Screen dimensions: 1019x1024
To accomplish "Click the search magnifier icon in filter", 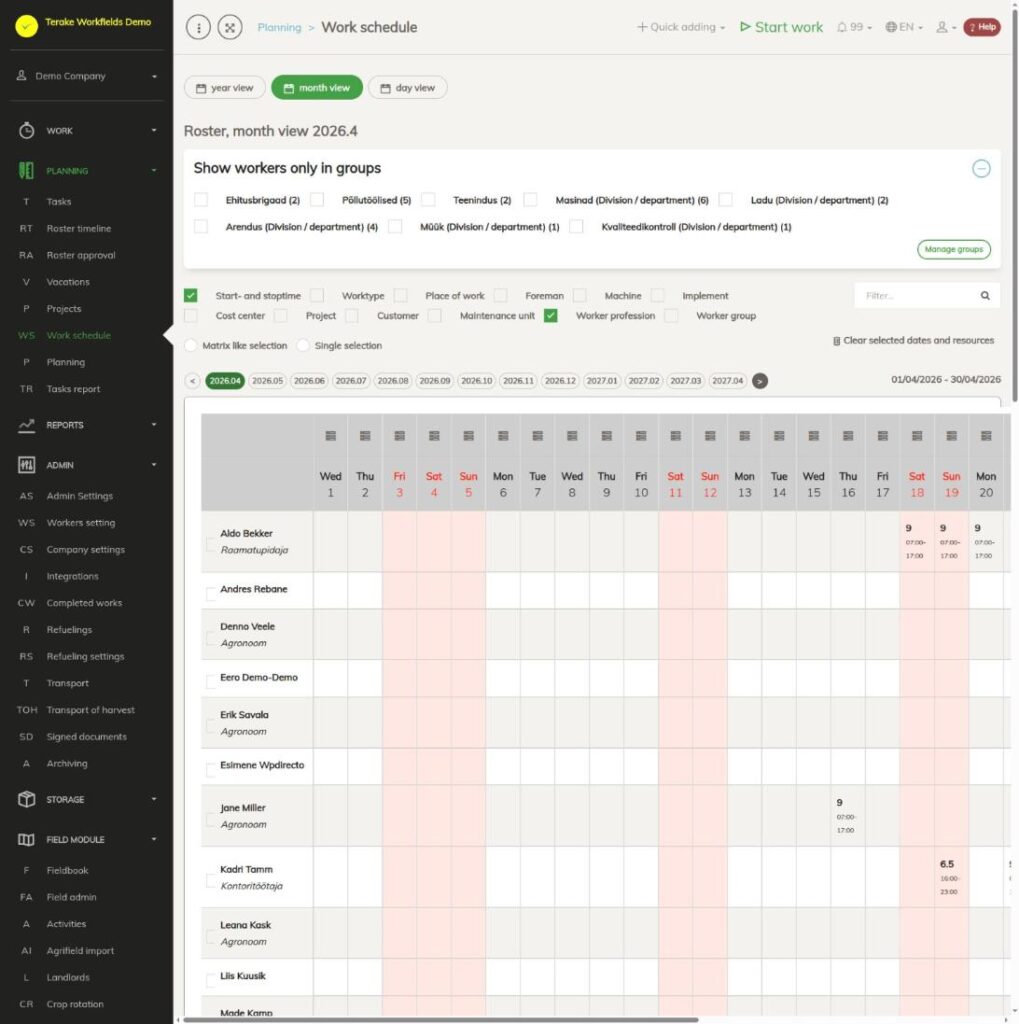I will (984, 296).
